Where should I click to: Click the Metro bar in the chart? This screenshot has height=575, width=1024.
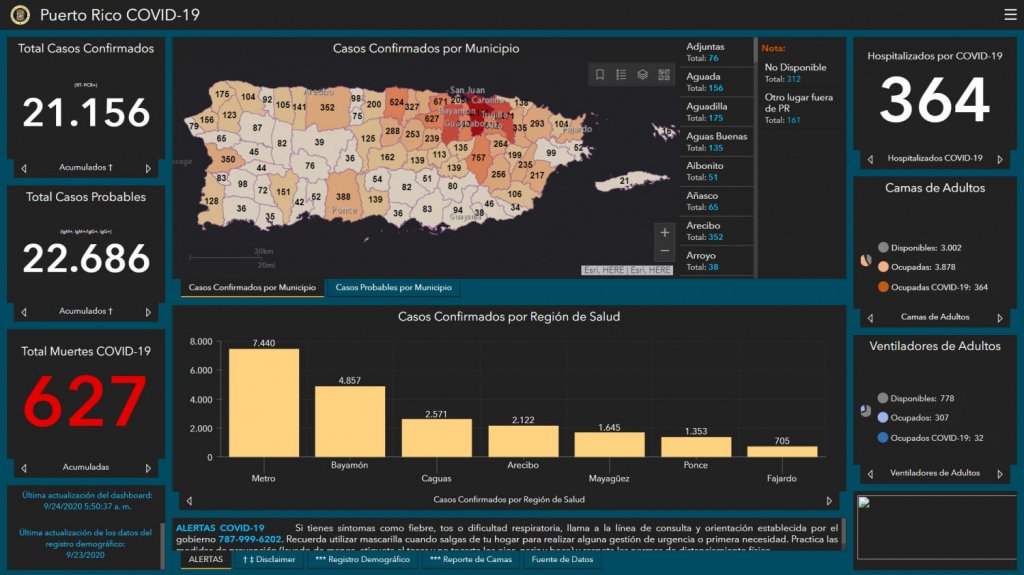(263, 402)
